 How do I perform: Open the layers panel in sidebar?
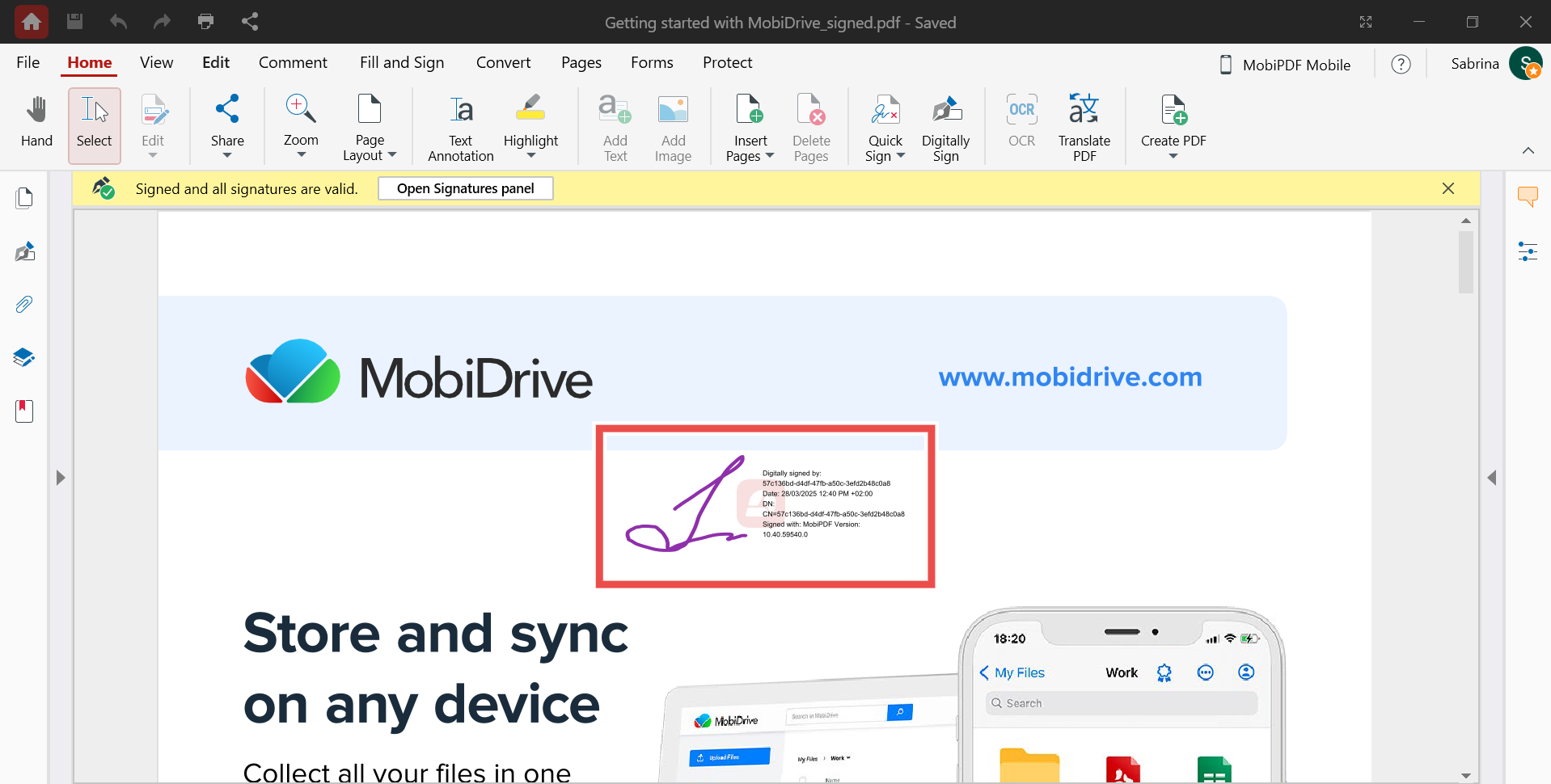click(x=24, y=357)
